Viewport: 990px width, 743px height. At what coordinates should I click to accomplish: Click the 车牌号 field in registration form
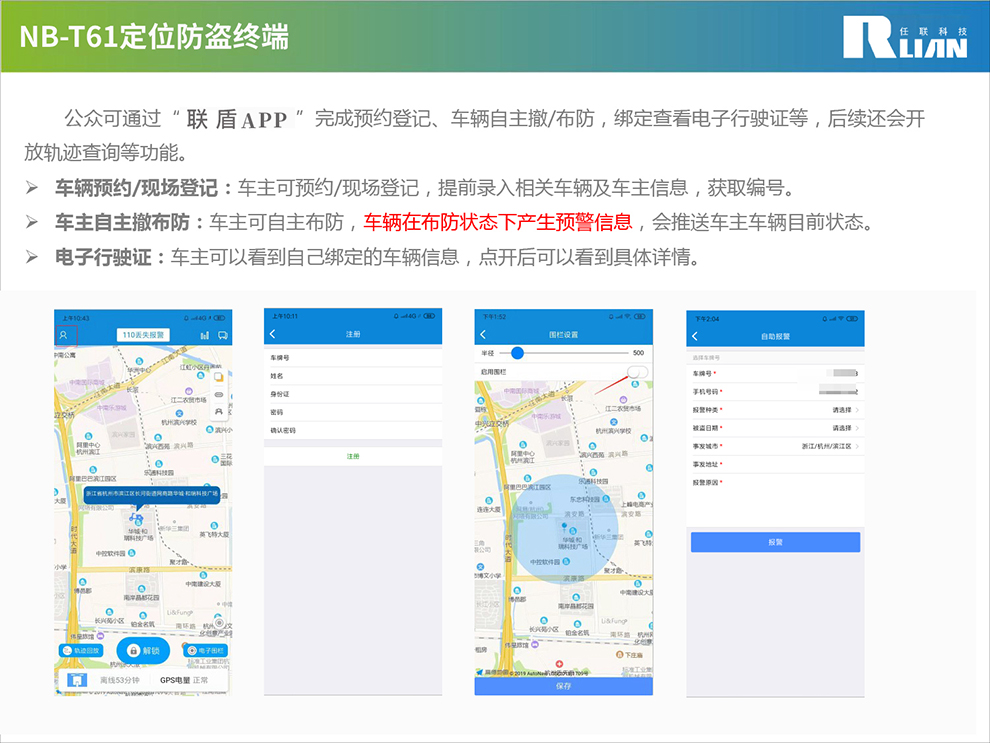pos(352,357)
